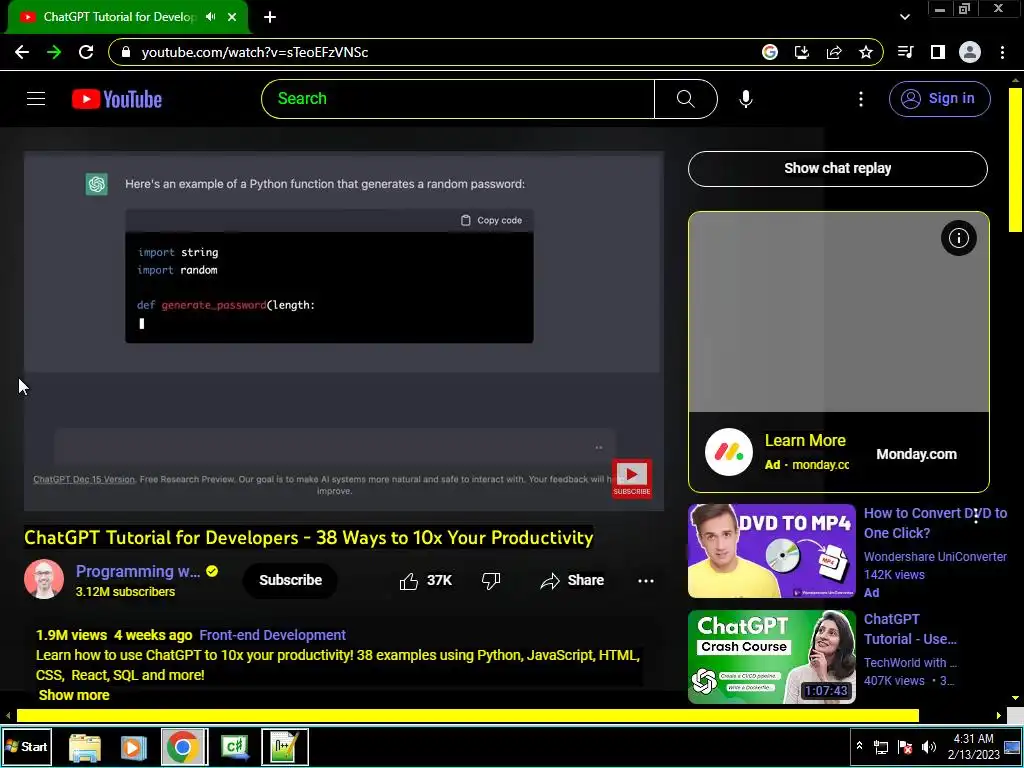The height and width of the screenshot is (768, 1024).
Task: Open the C# application in taskbar
Action: 234,747
